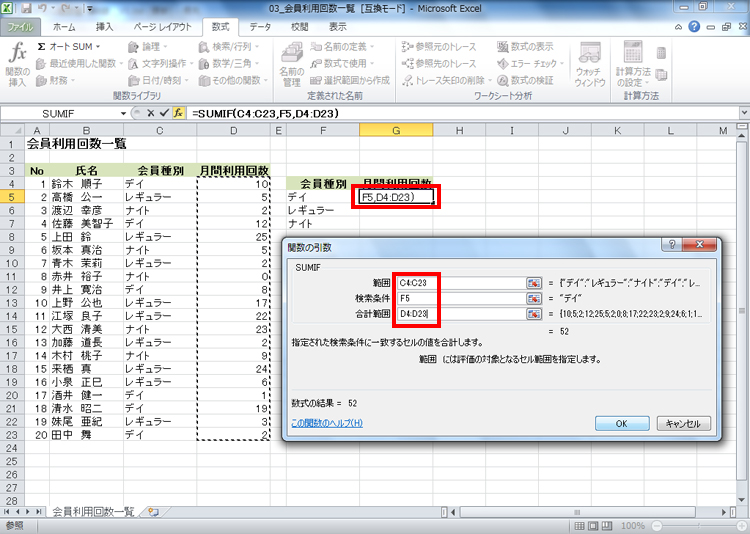Click Trace Dependents (参照先のトレース)
This screenshot has height=534, width=750.
point(439,63)
